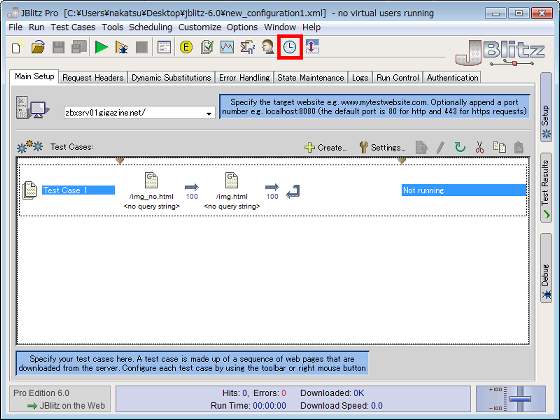560x420 pixels.
Task: Open the Debug side tab
Action: [546, 268]
